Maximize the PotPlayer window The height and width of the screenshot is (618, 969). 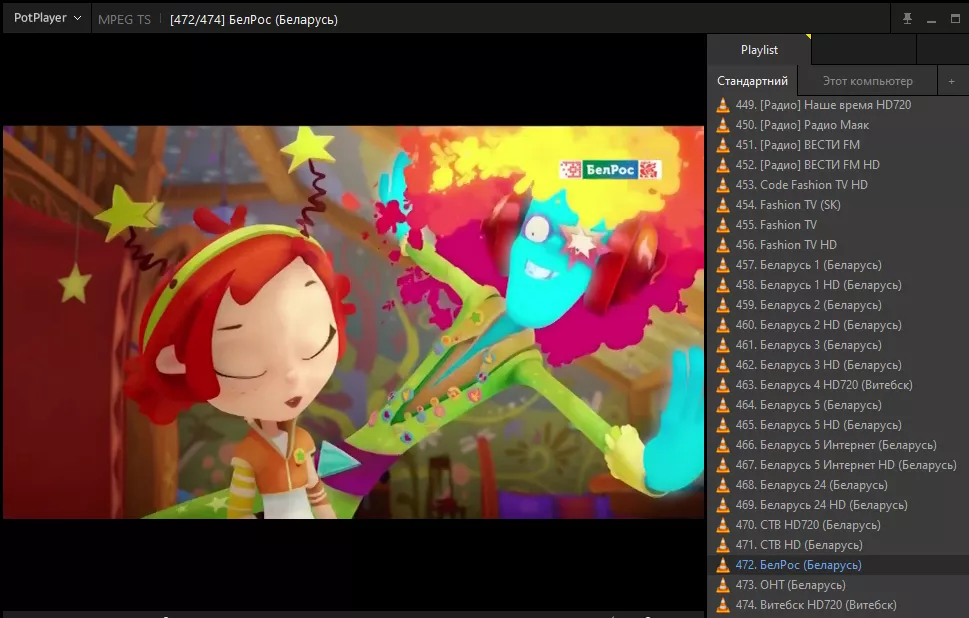pos(955,19)
